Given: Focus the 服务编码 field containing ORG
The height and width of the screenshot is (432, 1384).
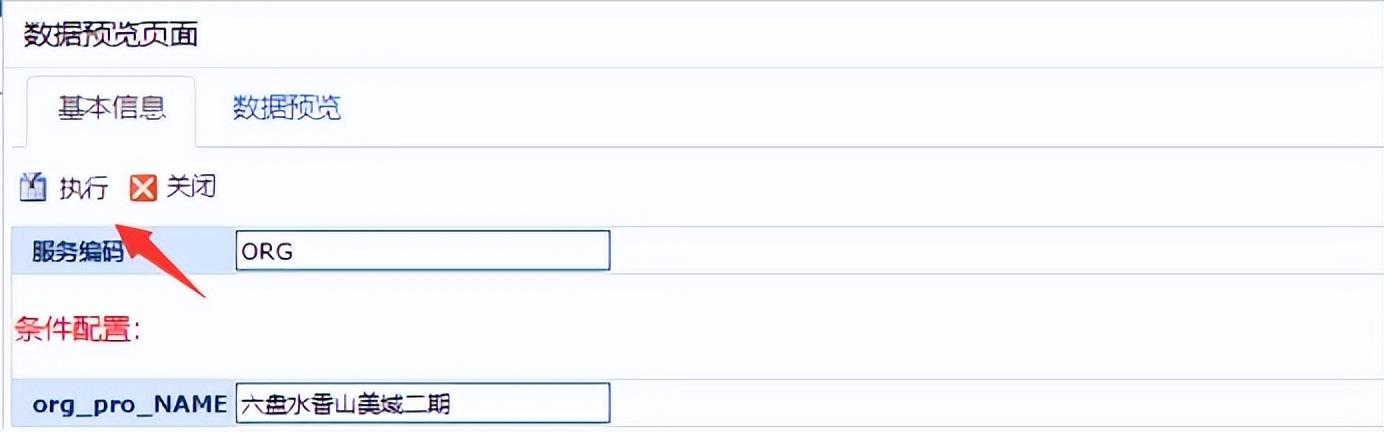Looking at the screenshot, I should pos(423,251).
